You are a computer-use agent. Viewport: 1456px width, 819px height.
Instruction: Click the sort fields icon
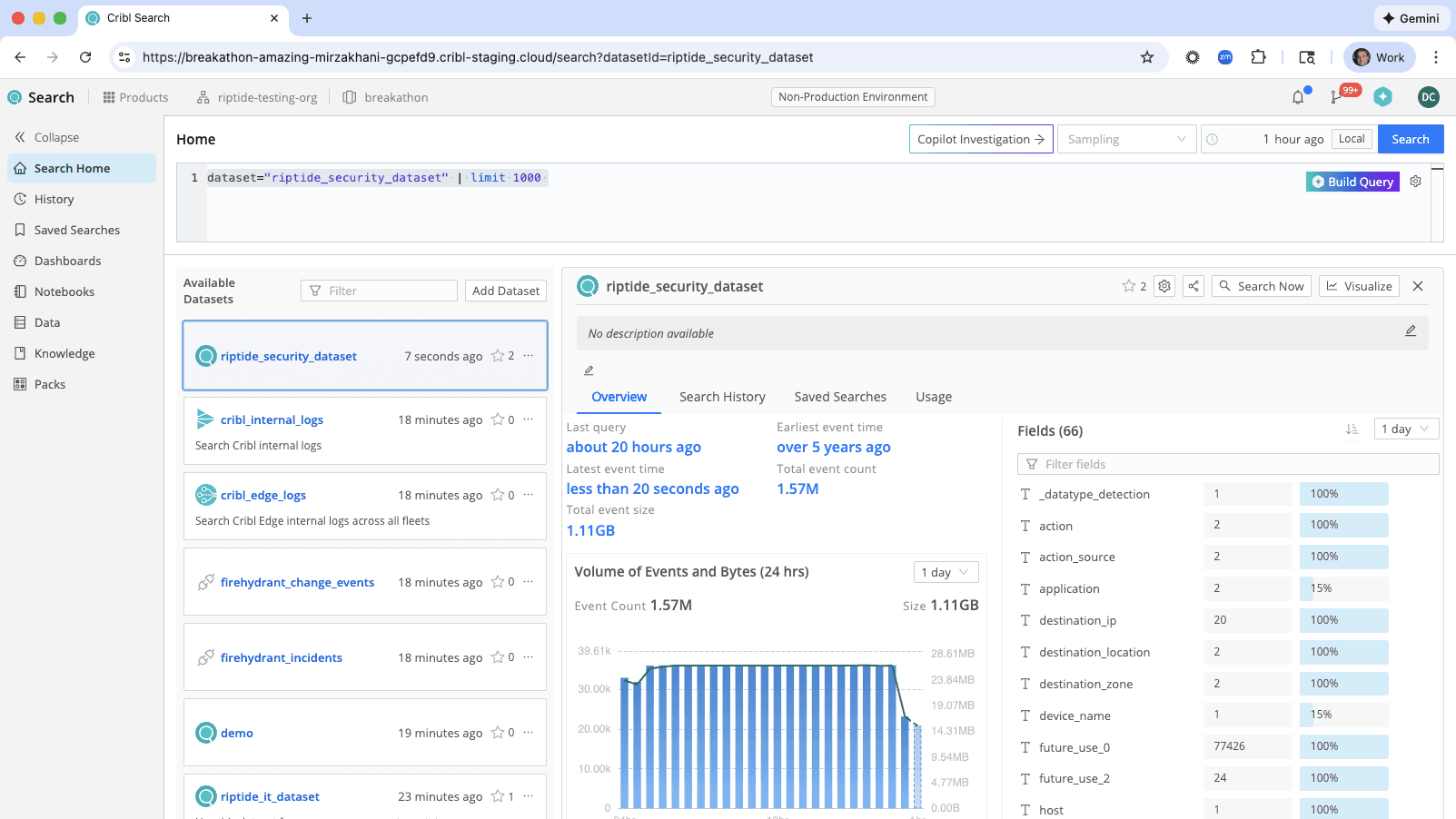coord(1352,429)
